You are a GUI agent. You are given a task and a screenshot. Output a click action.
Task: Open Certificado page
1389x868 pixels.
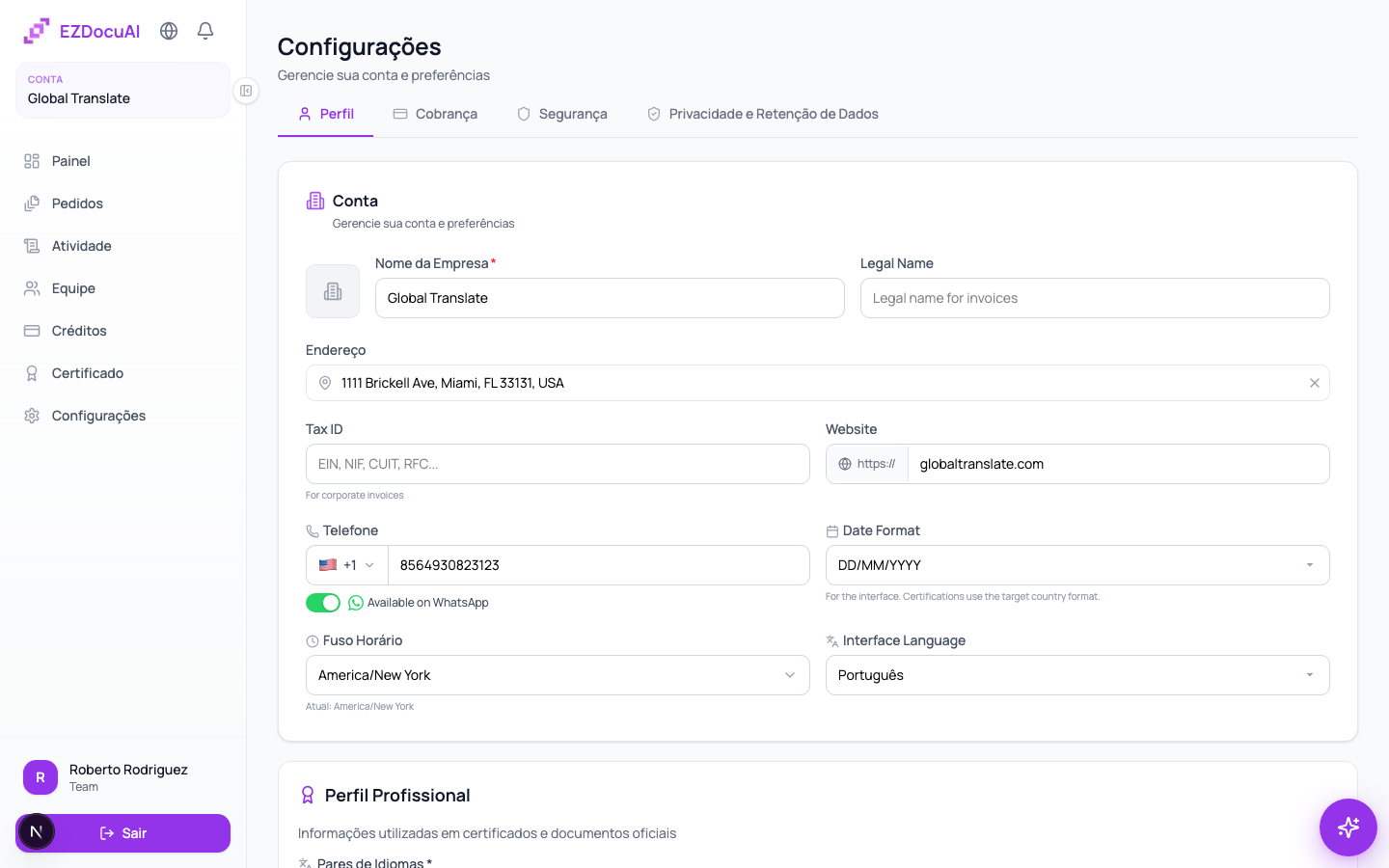click(123, 373)
